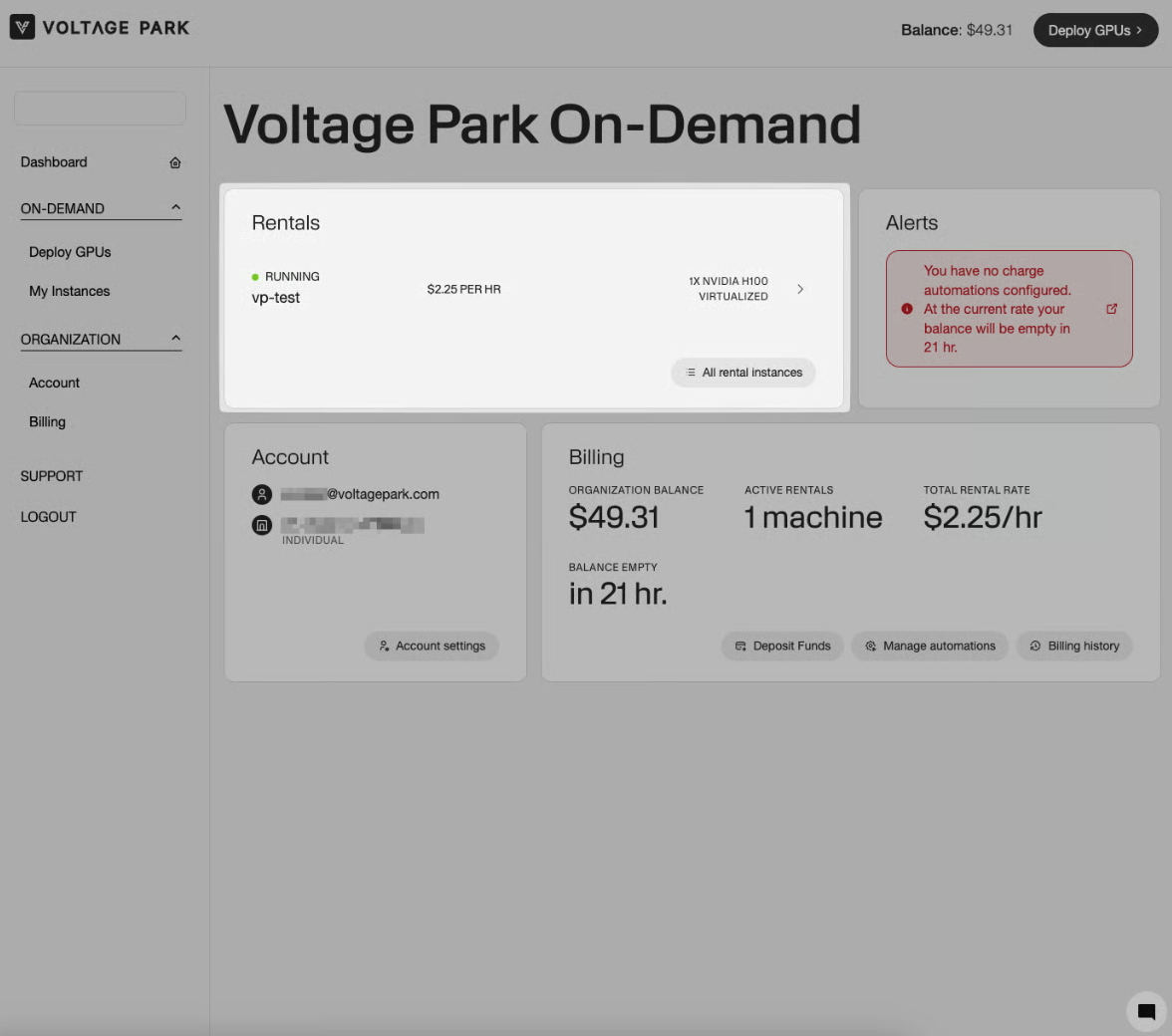This screenshot has height=1036, width=1172.
Task: Click the red alert warning icon
Action: (x=907, y=309)
